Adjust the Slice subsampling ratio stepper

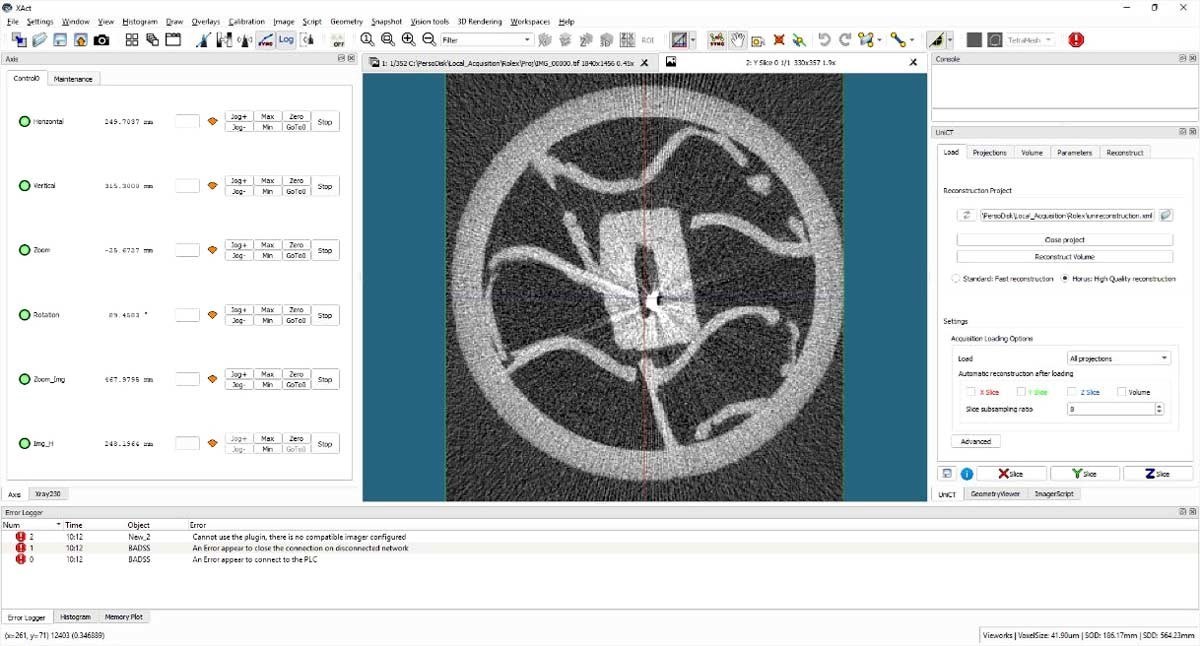[1160, 409]
